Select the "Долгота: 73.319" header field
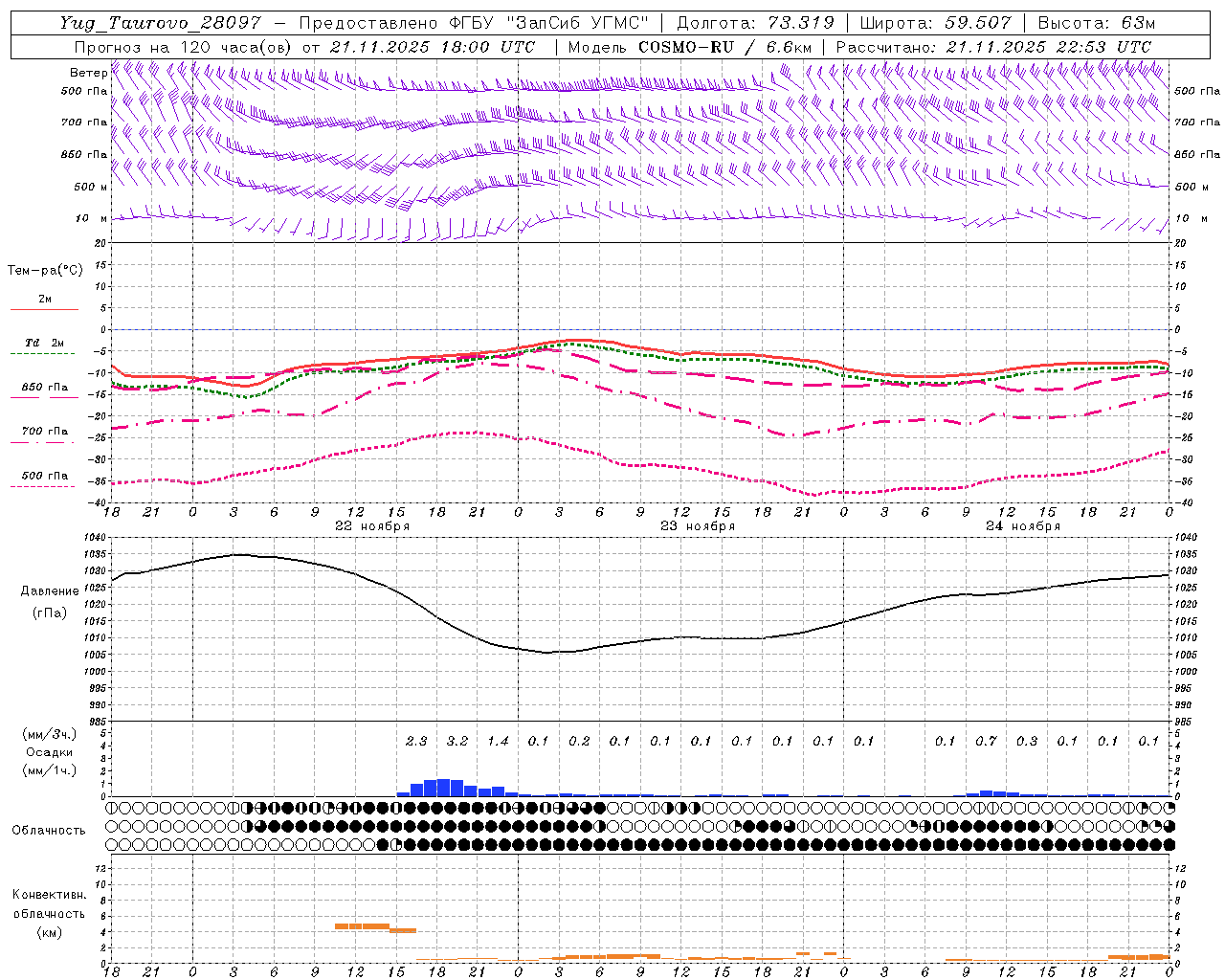 tap(755, 23)
